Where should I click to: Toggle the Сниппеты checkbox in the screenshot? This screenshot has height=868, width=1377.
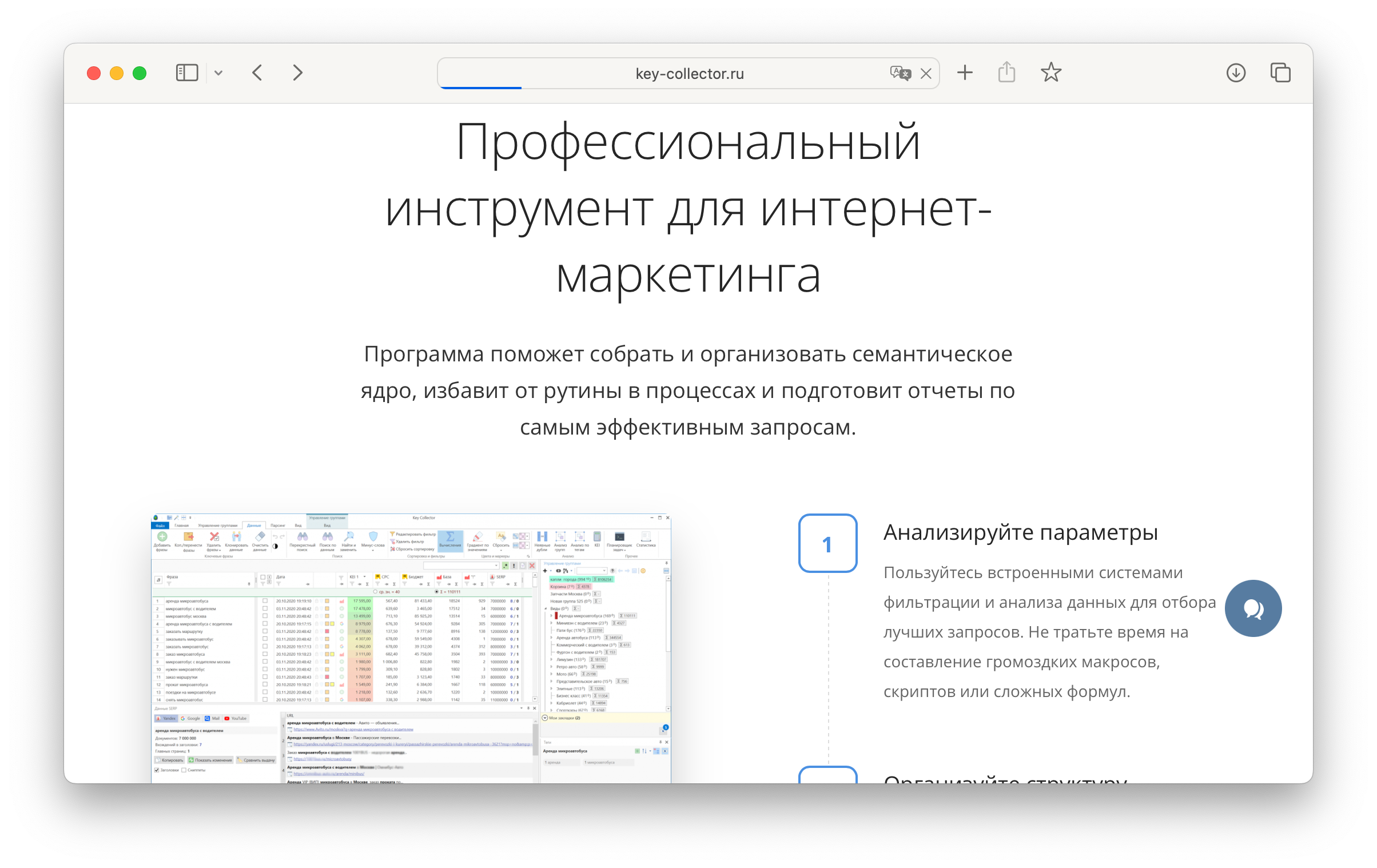(184, 770)
